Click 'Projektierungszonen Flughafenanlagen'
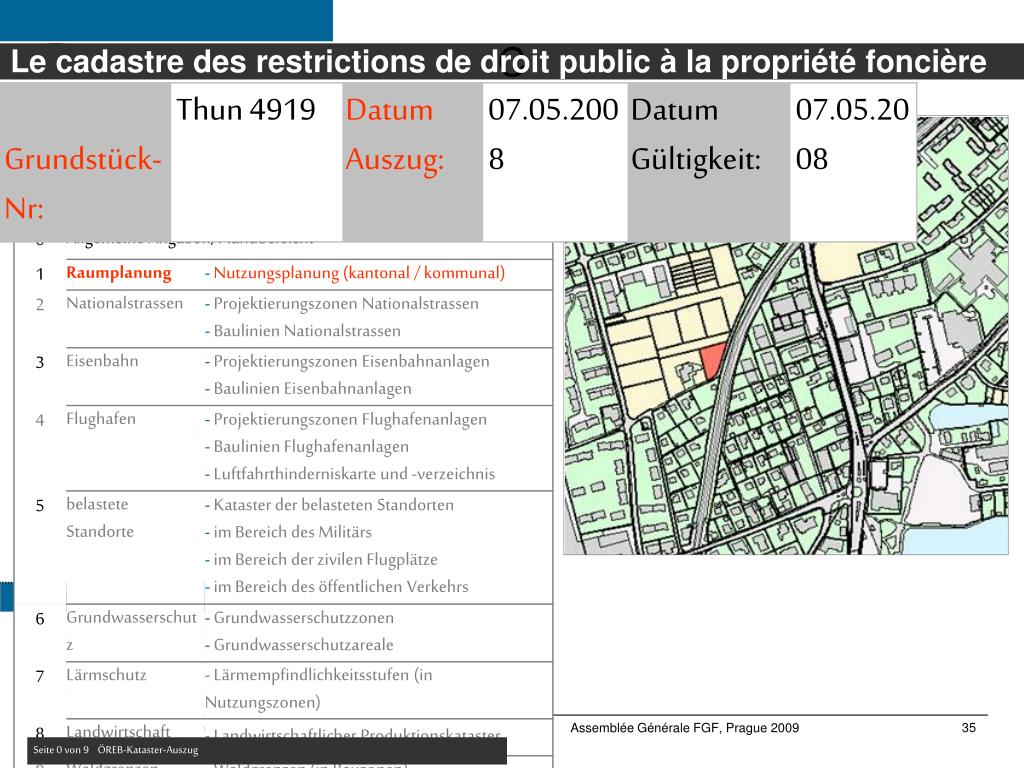The height and width of the screenshot is (768, 1024). tap(349, 419)
